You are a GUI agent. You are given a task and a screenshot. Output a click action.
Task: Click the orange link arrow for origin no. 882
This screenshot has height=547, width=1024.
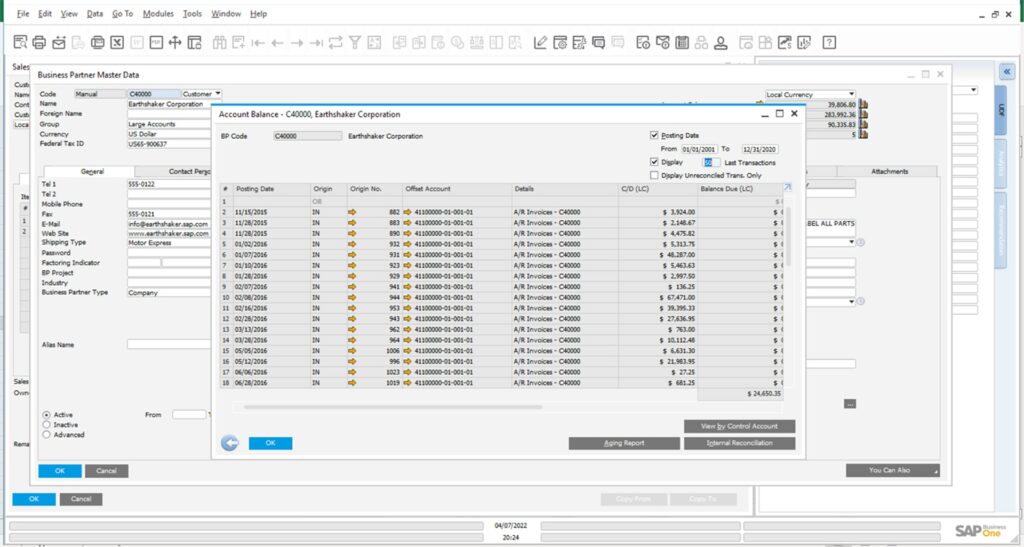(351, 212)
